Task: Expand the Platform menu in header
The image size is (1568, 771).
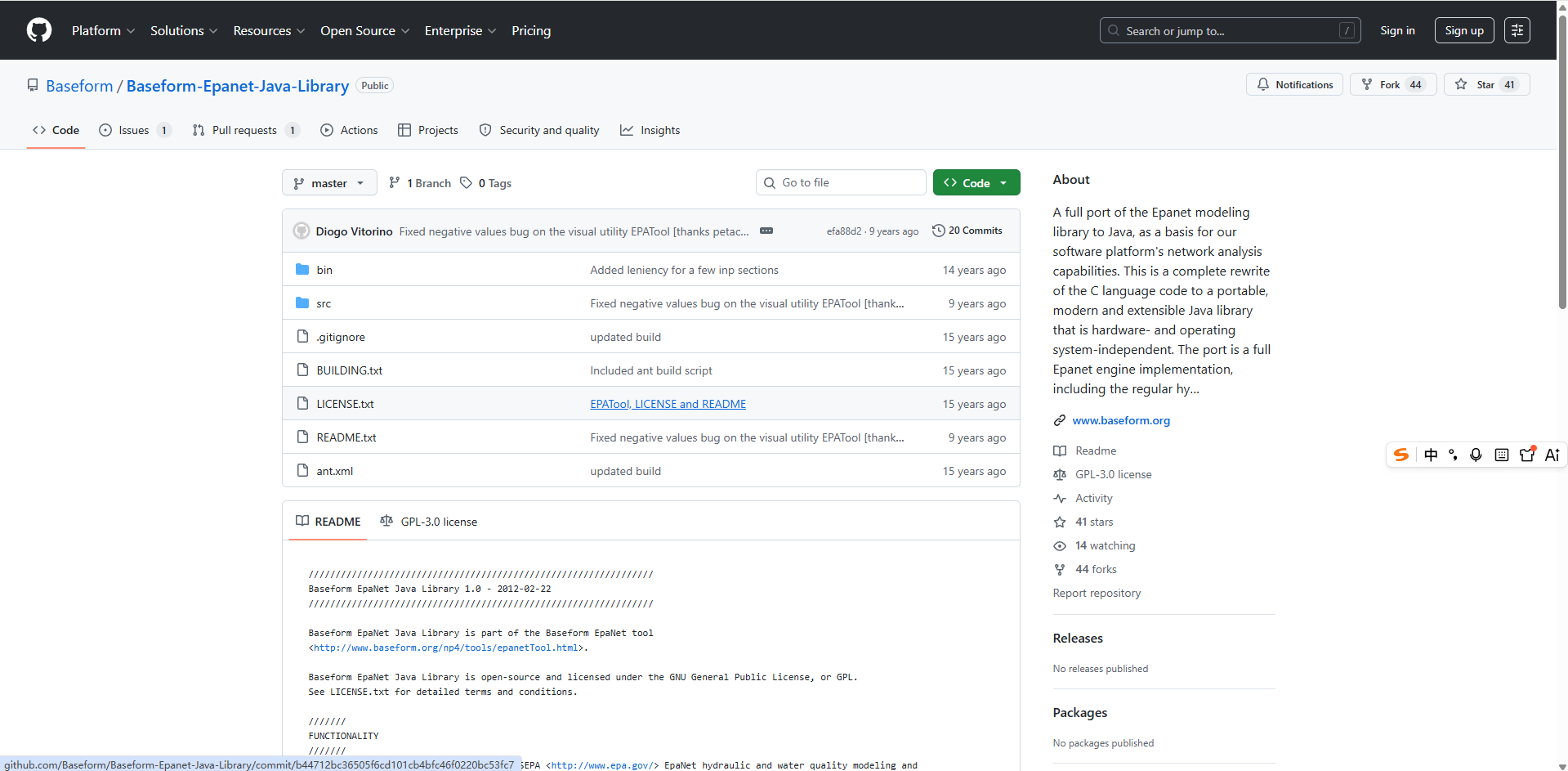Action: click(103, 30)
